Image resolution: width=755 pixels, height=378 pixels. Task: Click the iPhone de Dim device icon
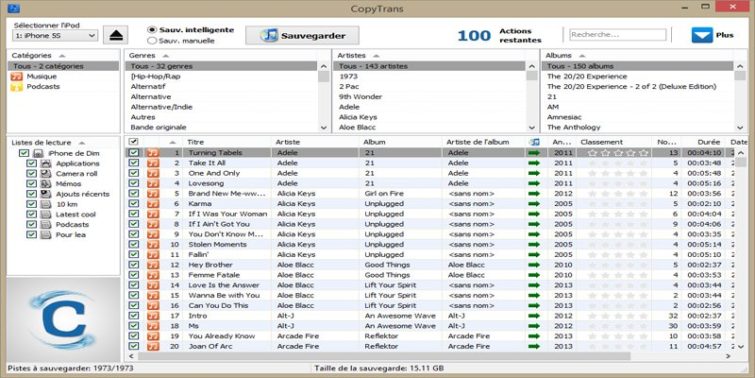pos(39,153)
